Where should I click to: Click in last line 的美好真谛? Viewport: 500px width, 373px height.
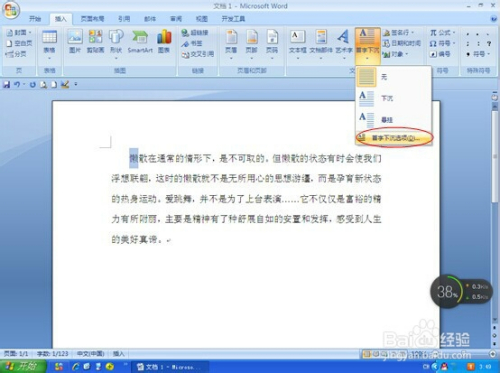point(134,239)
